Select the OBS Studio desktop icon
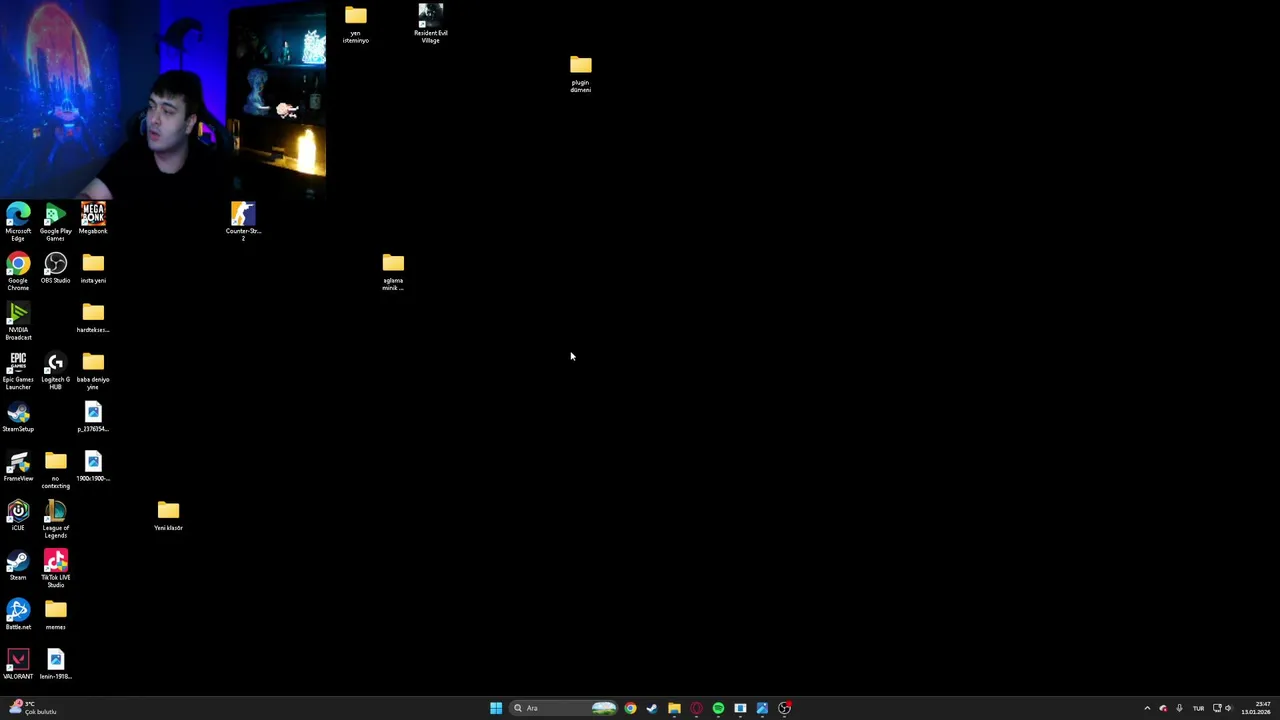The width and height of the screenshot is (1280, 720). [x=56, y=268]
